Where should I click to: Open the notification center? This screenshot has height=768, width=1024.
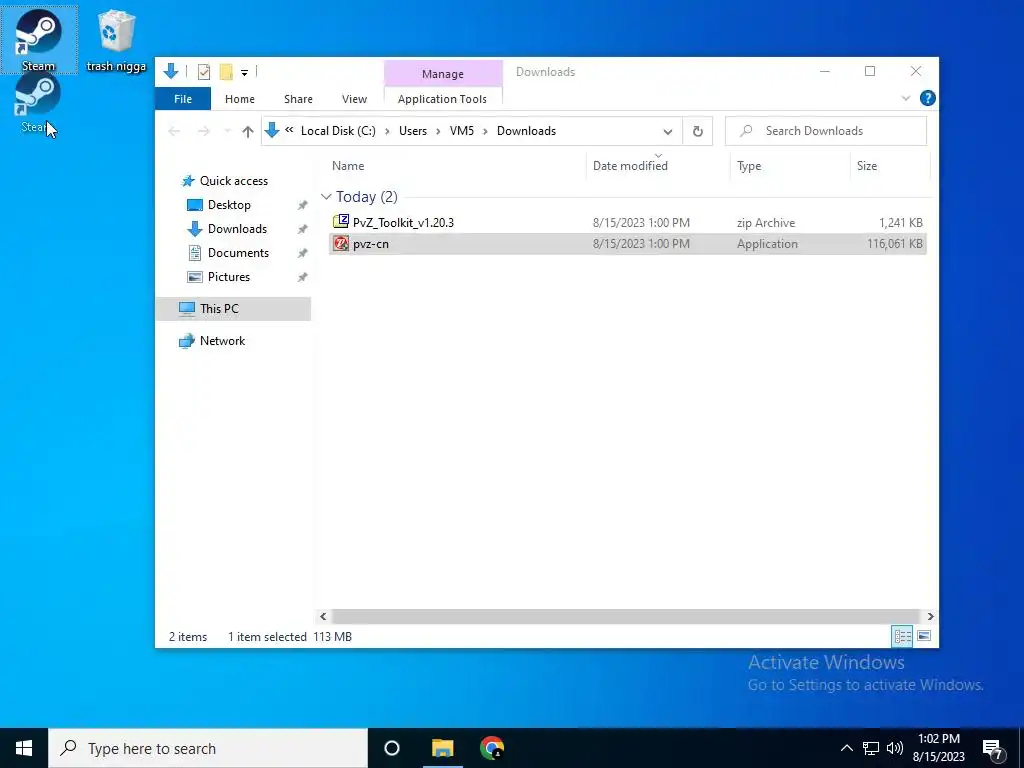coord(993,748)
